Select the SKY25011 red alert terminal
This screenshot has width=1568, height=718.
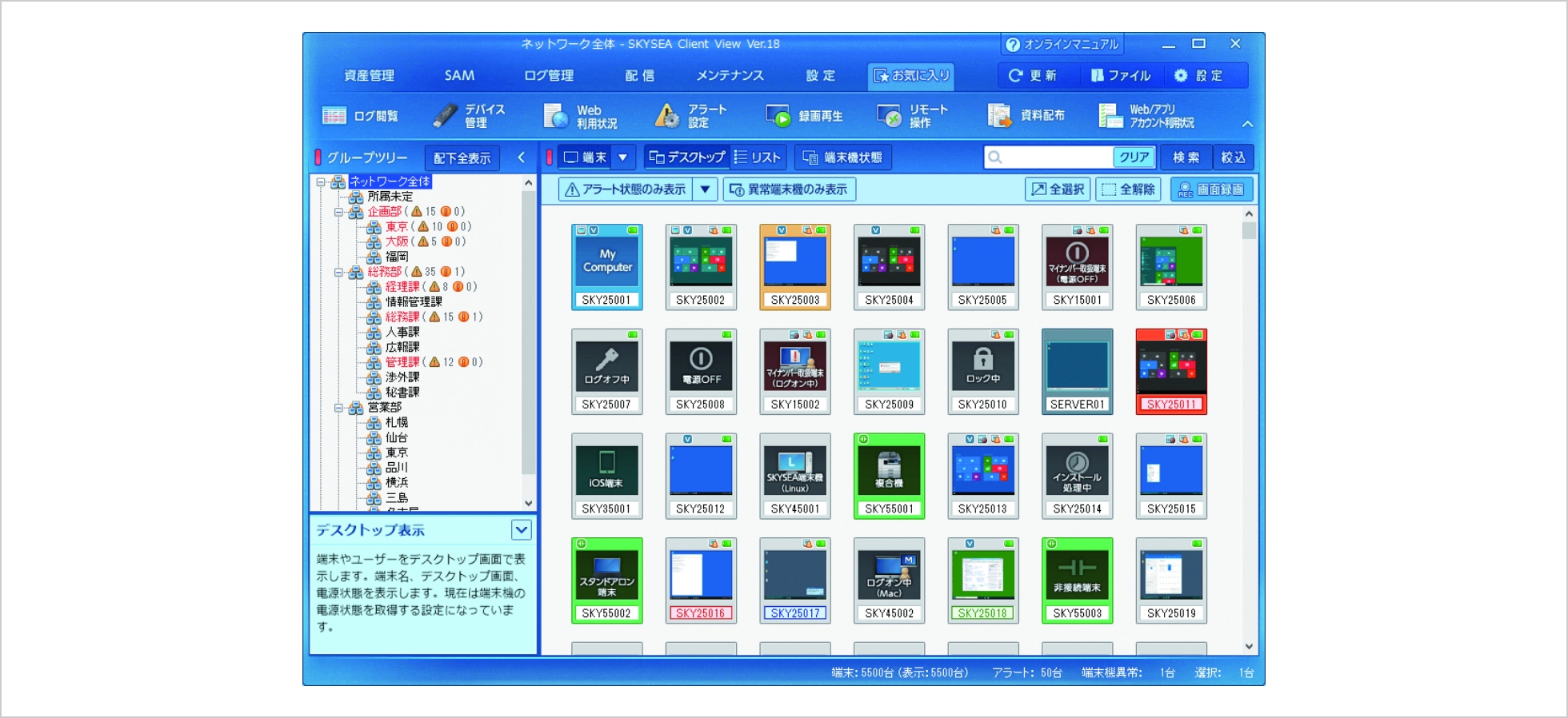[1171, 372]
